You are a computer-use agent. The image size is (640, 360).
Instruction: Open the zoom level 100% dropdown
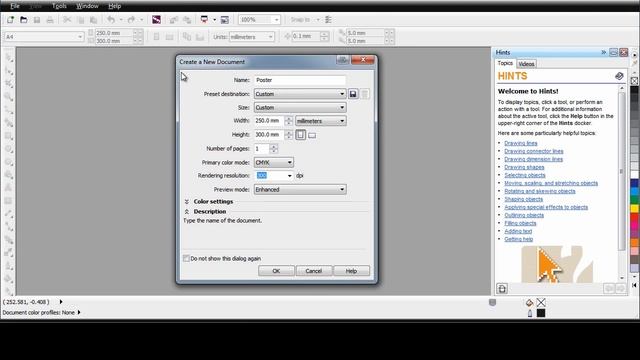pyautogui.click(x=276, y=20)
